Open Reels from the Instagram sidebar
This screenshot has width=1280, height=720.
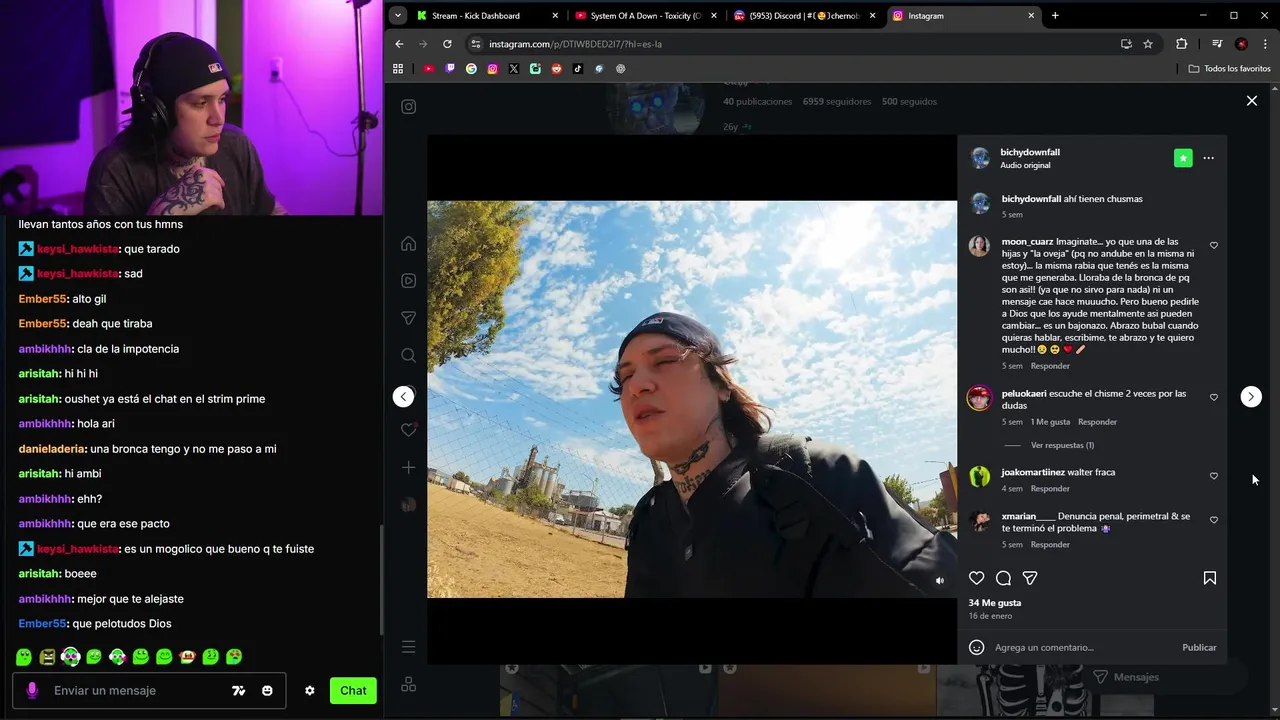[408, 281]
